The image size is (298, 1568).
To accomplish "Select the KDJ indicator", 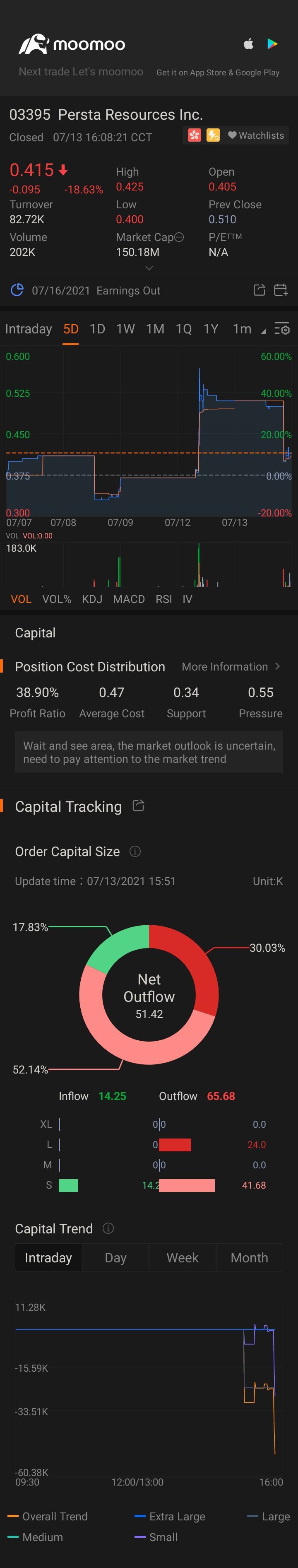I will pos(92,599).
